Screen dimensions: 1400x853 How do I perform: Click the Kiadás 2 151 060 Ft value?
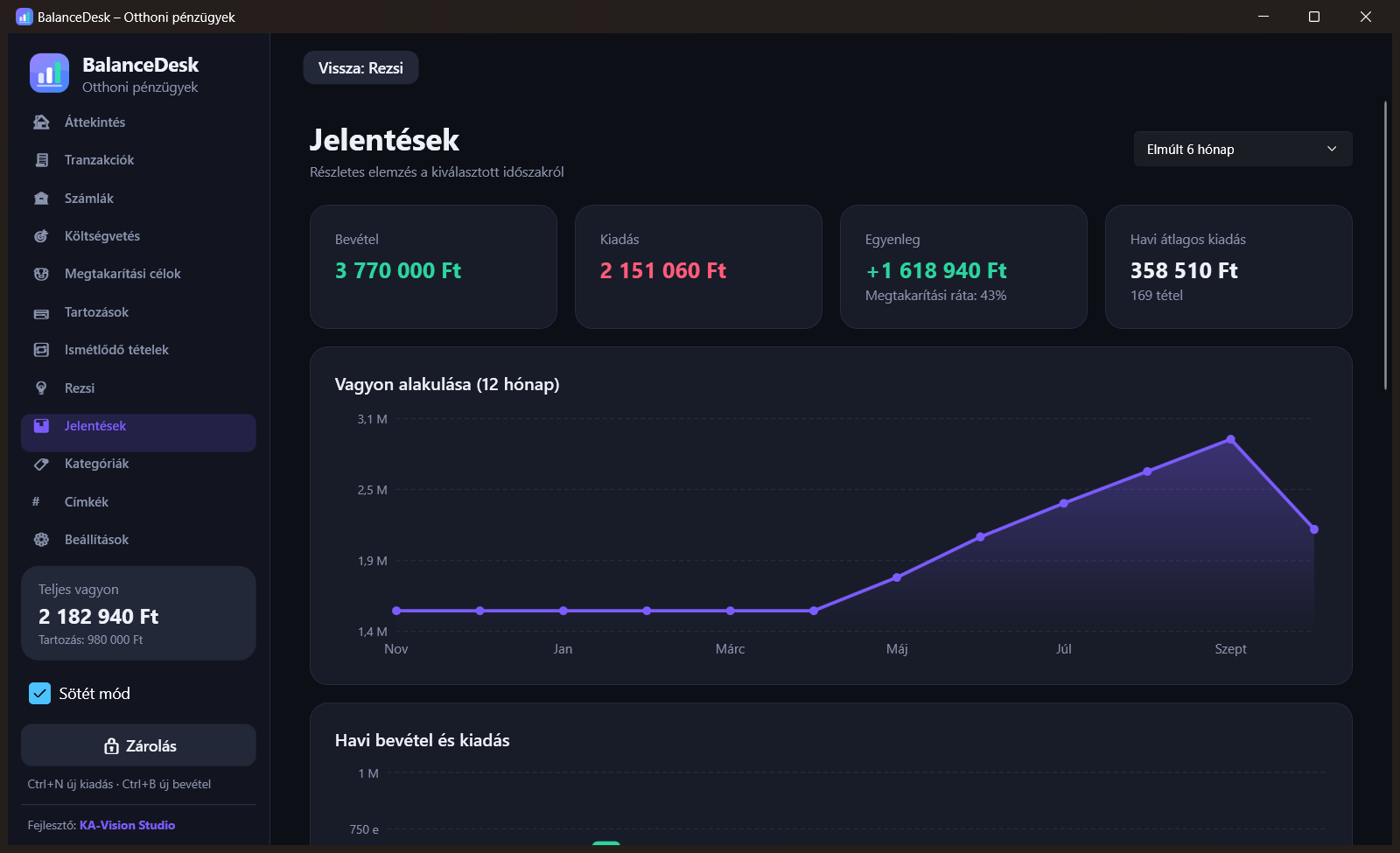tap(662, 271)
